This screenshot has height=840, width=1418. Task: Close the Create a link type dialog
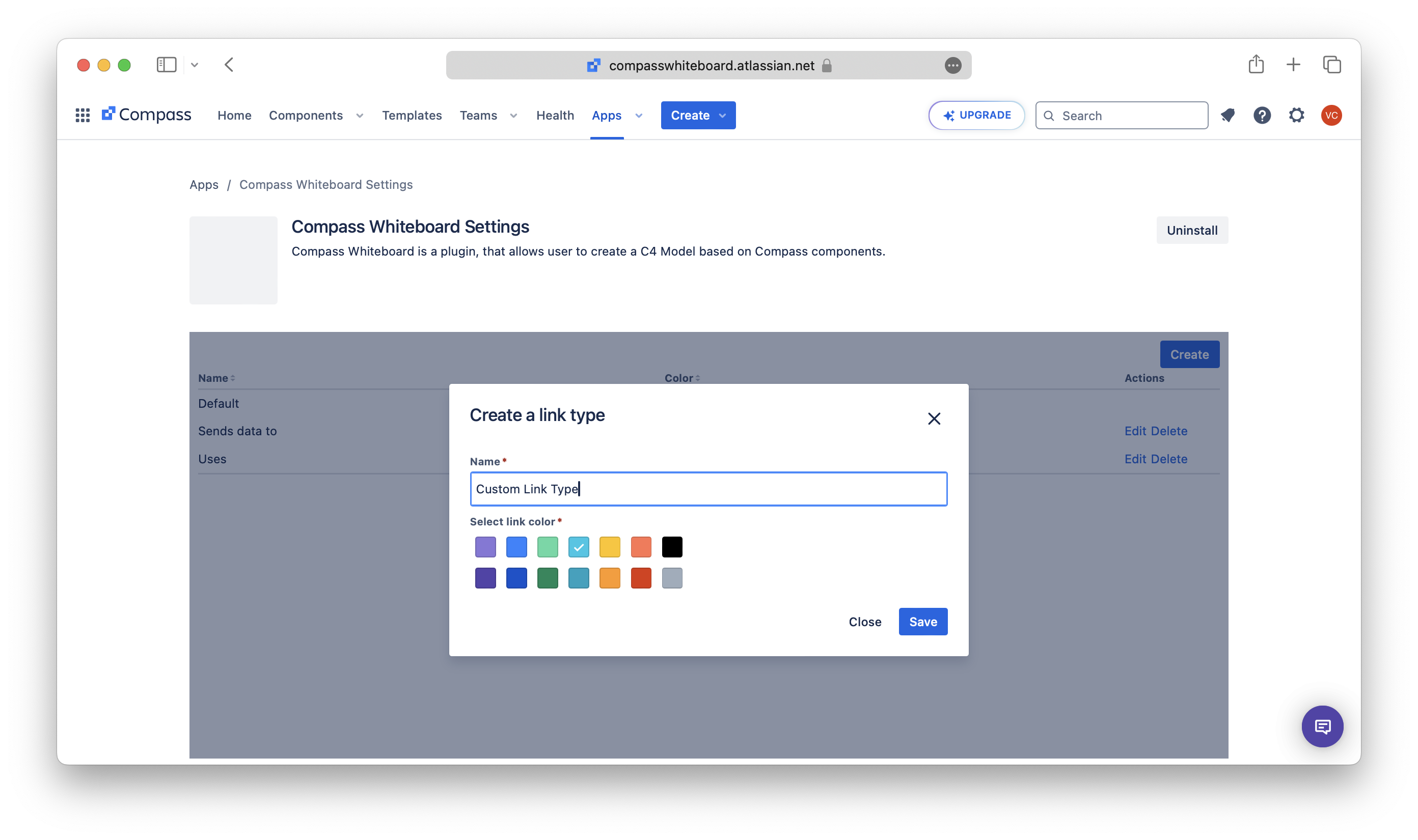click(x=934, y=418)
